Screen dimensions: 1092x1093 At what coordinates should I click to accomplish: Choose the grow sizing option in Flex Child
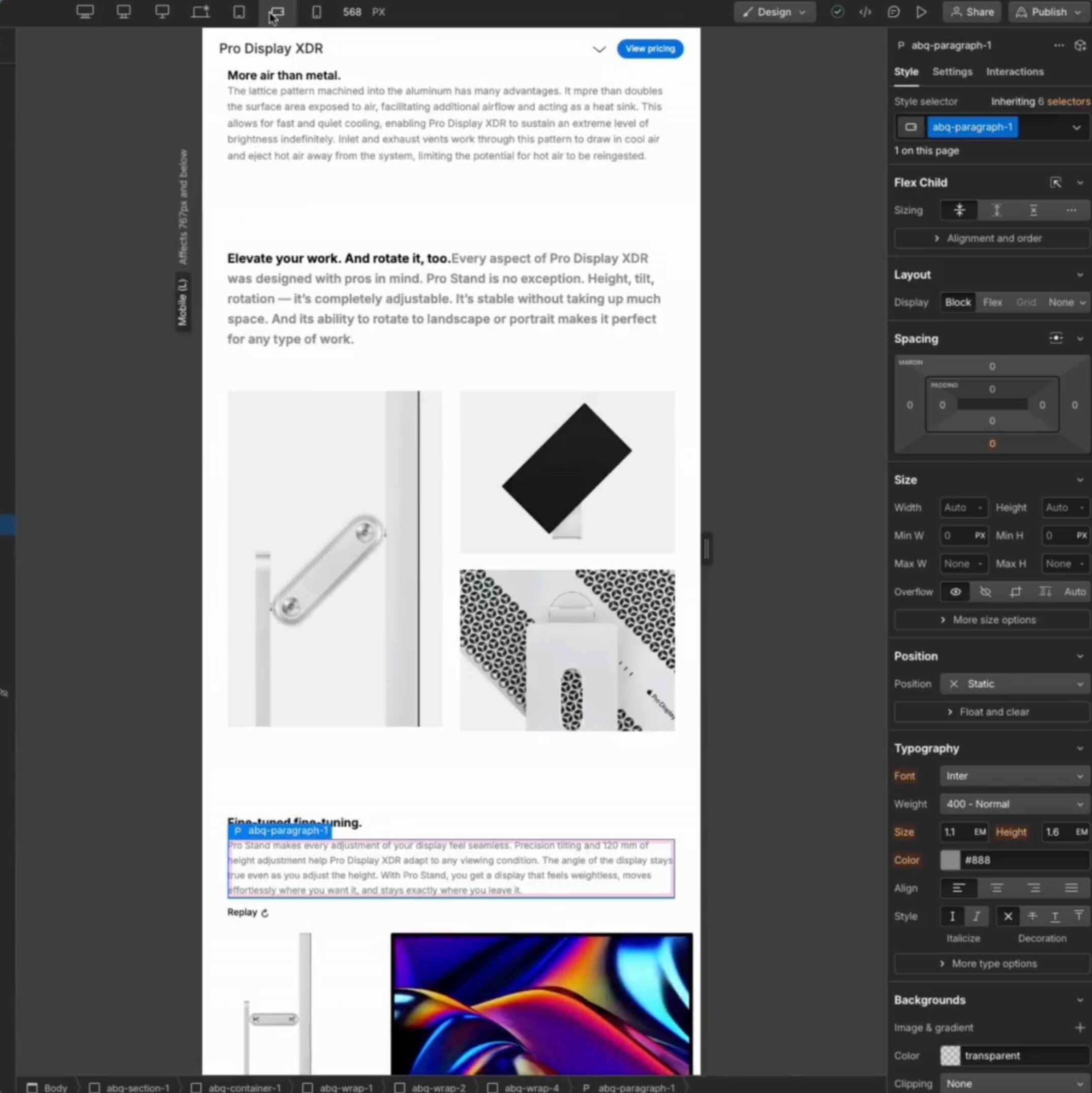pos(996,210)
